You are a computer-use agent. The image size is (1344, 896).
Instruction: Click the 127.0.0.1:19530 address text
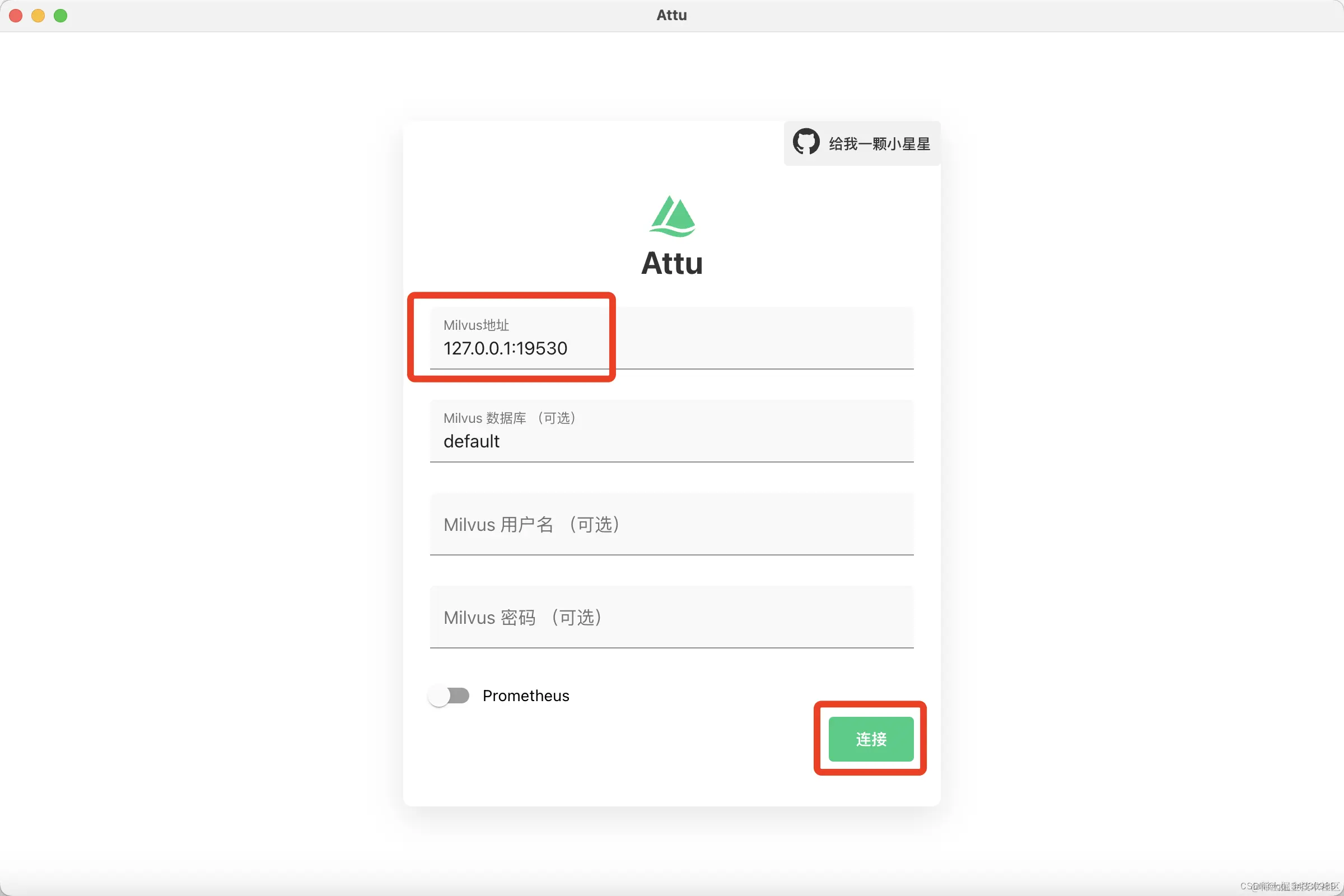coord(505,348)
